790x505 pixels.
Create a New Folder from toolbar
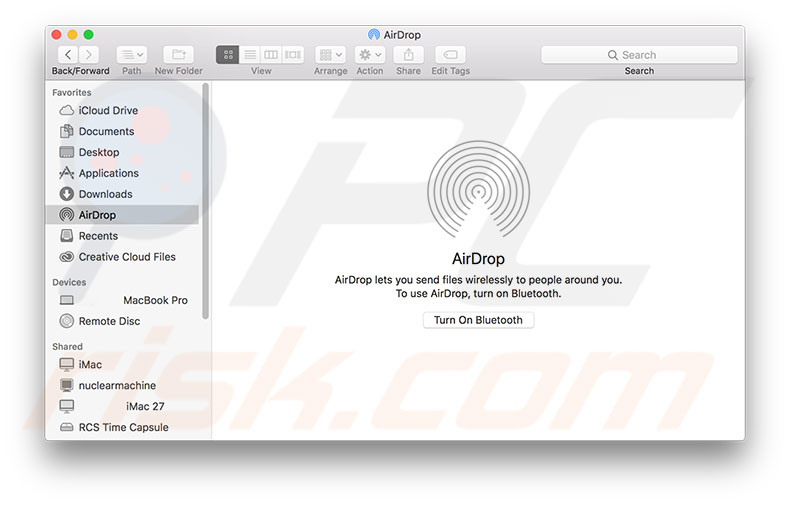coord(178,54)
